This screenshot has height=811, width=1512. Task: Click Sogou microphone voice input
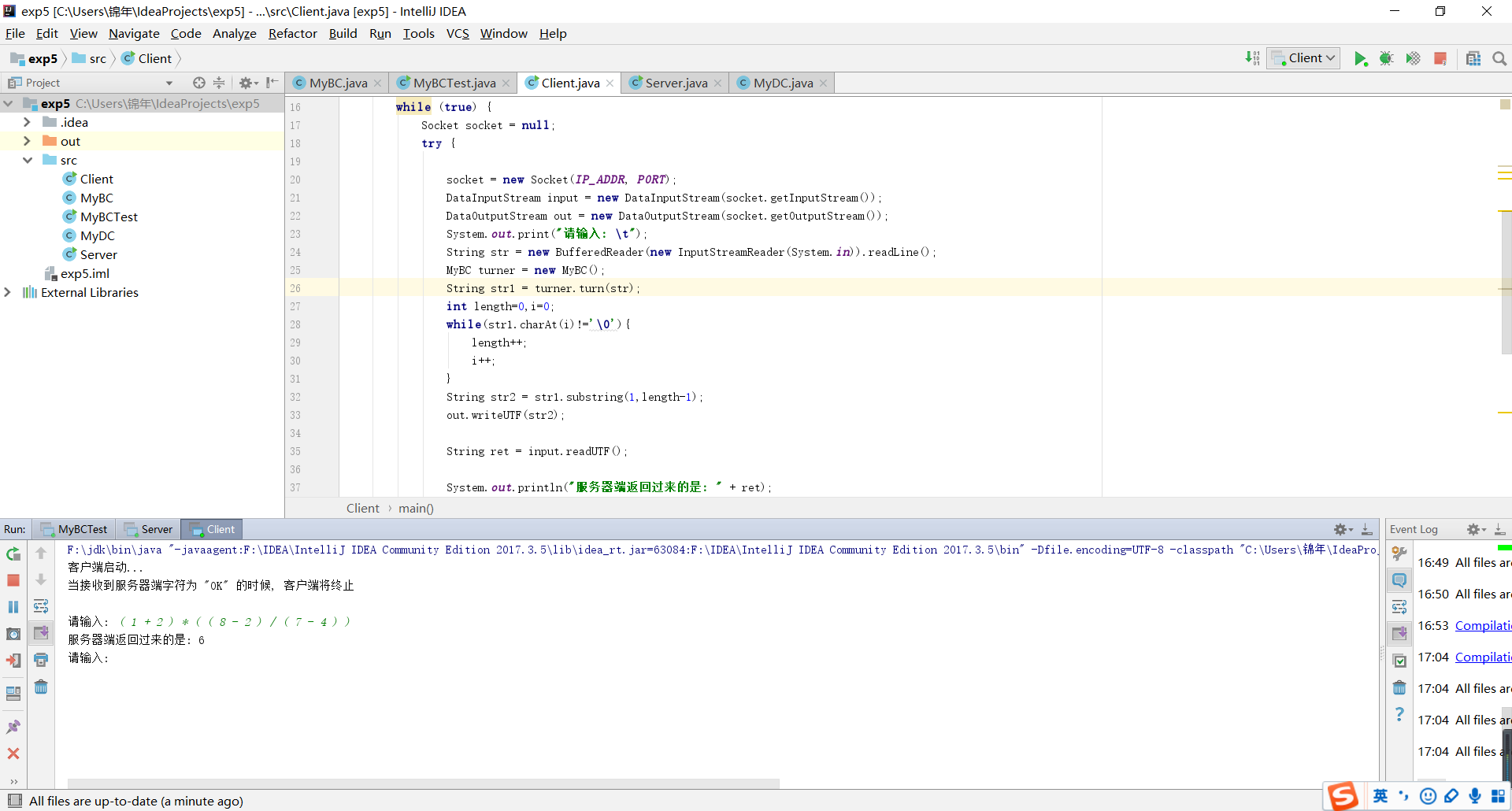[x=1474, y=796]
